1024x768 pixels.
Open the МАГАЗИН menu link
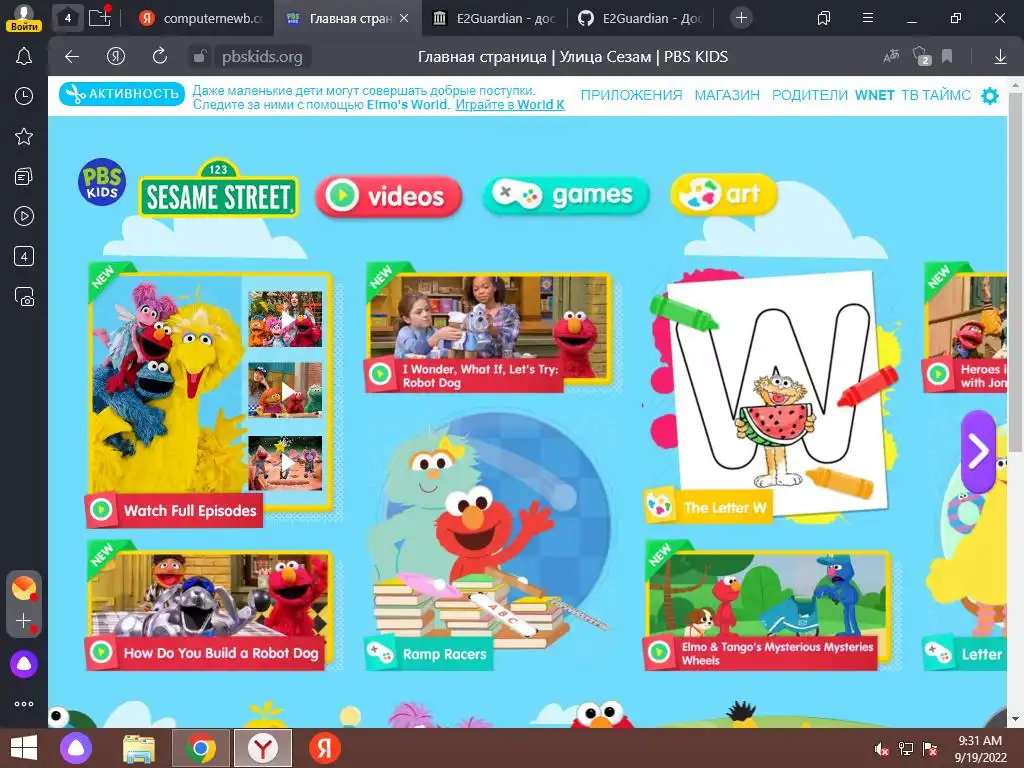pos(727,95)
